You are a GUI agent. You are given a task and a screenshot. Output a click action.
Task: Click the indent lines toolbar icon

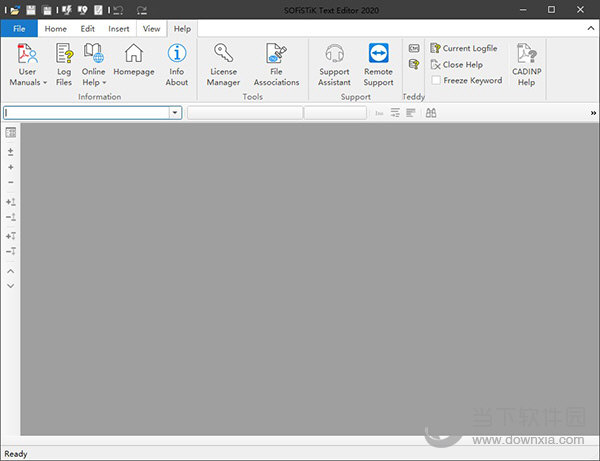pos(395,113)
